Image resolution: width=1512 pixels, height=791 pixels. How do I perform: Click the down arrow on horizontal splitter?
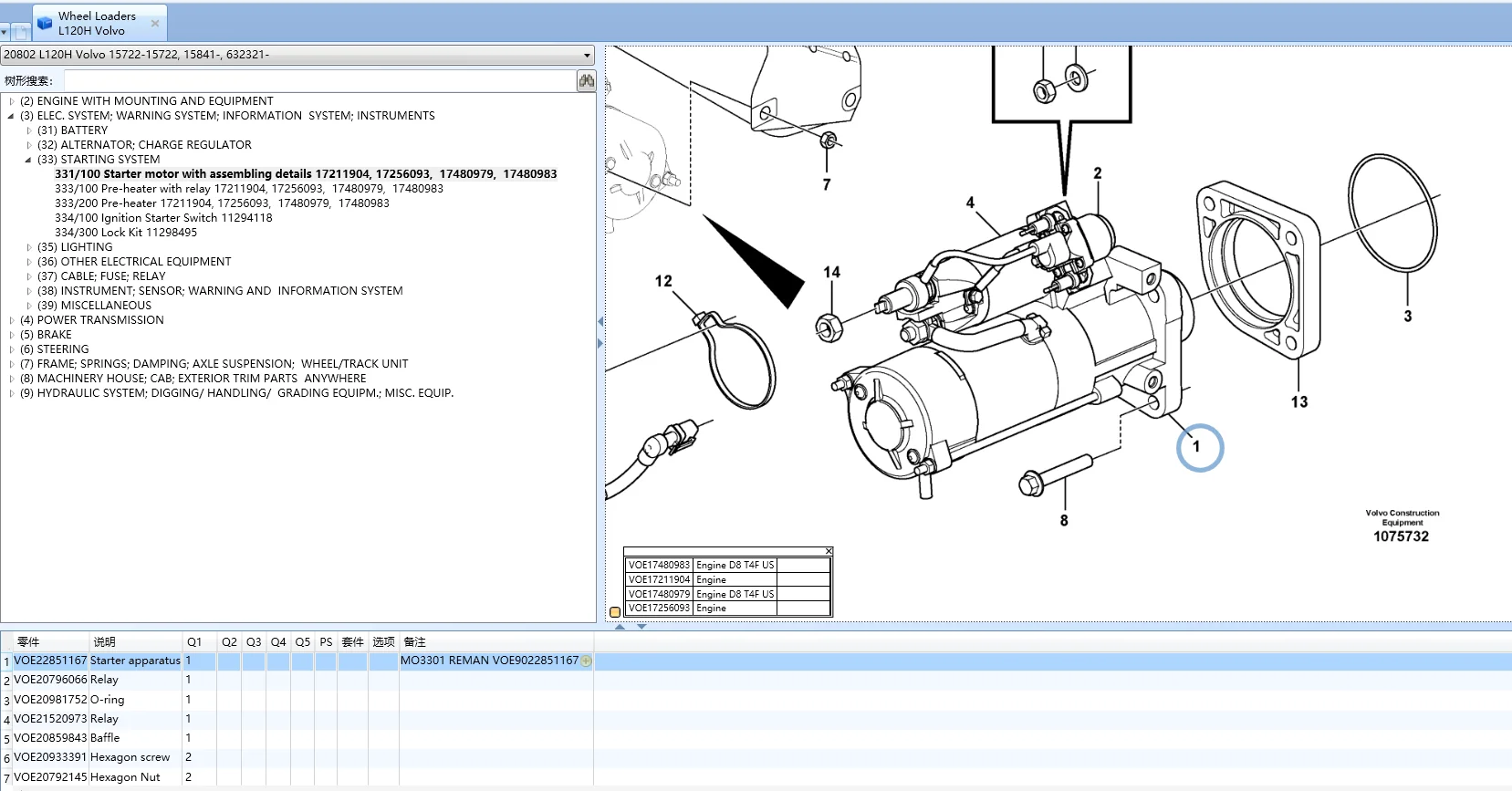pos(641,627)
